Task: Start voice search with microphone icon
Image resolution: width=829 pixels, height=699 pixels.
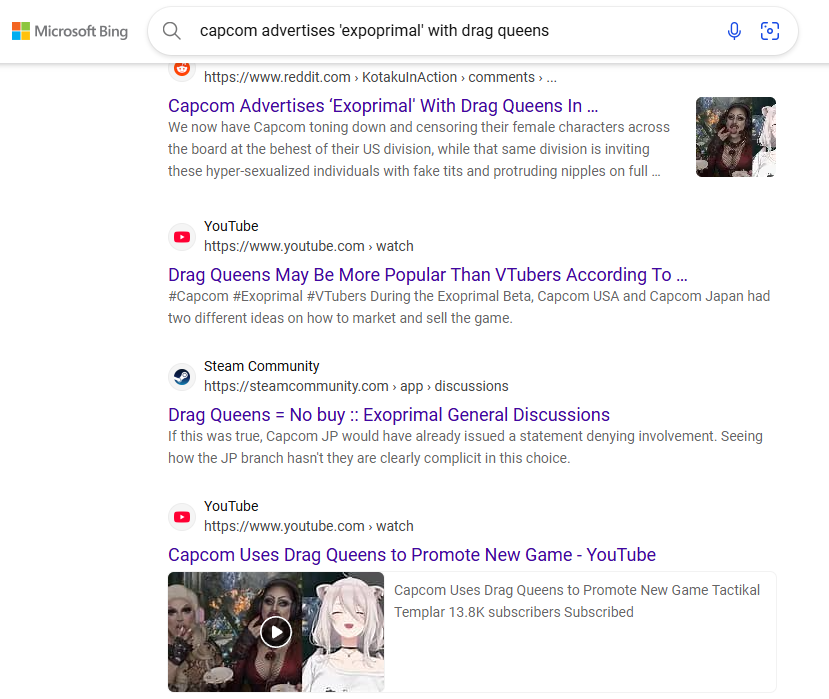Action: 734,31
